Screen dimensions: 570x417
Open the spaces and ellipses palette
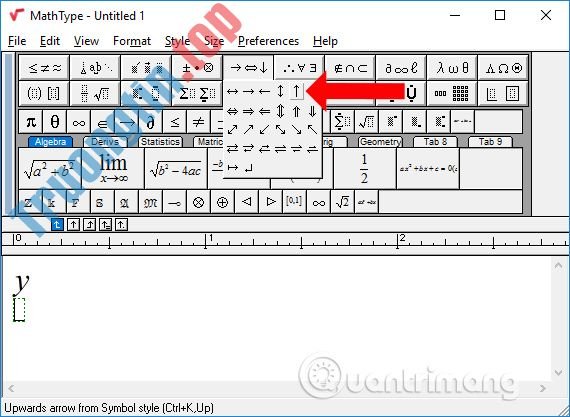(95, 68)
